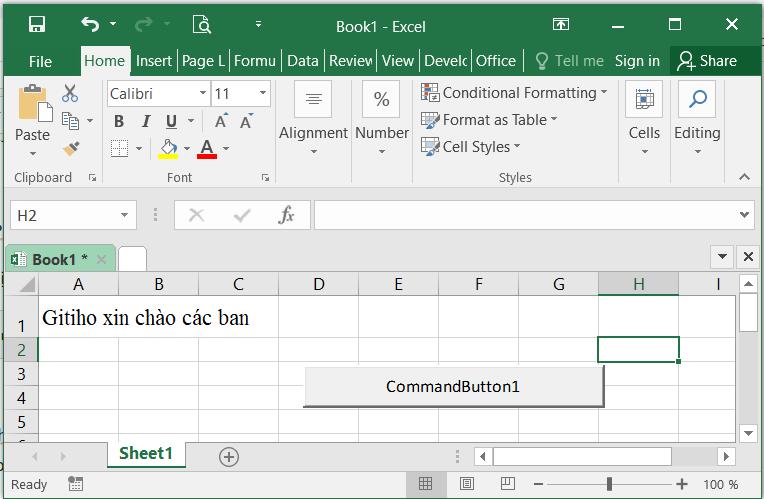Activate Format Painter brush
The height and width of the screenshot is (499, 764).
71,149
